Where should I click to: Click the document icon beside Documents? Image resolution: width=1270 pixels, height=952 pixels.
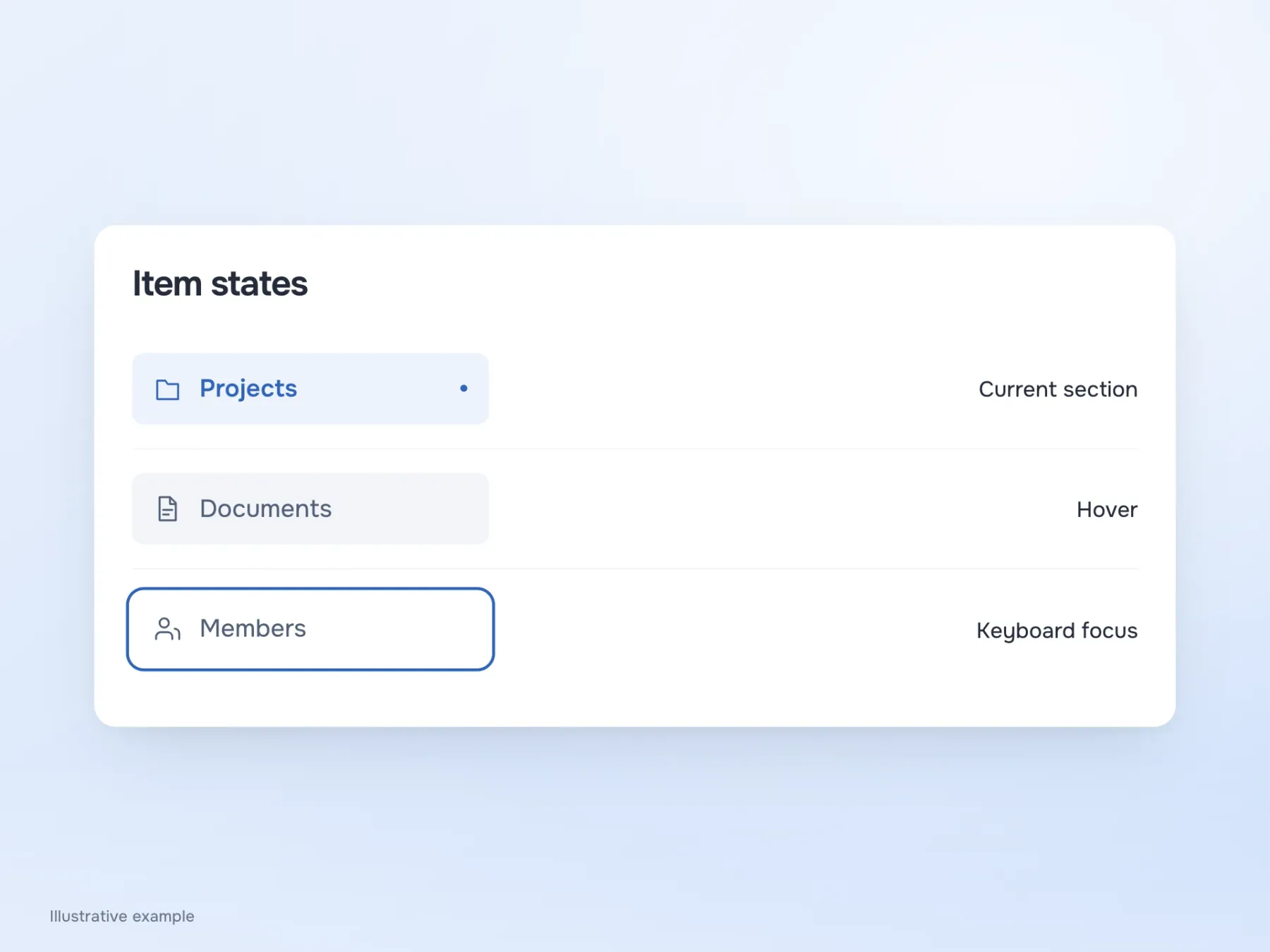pyautogui.click(x=167, y=508)
